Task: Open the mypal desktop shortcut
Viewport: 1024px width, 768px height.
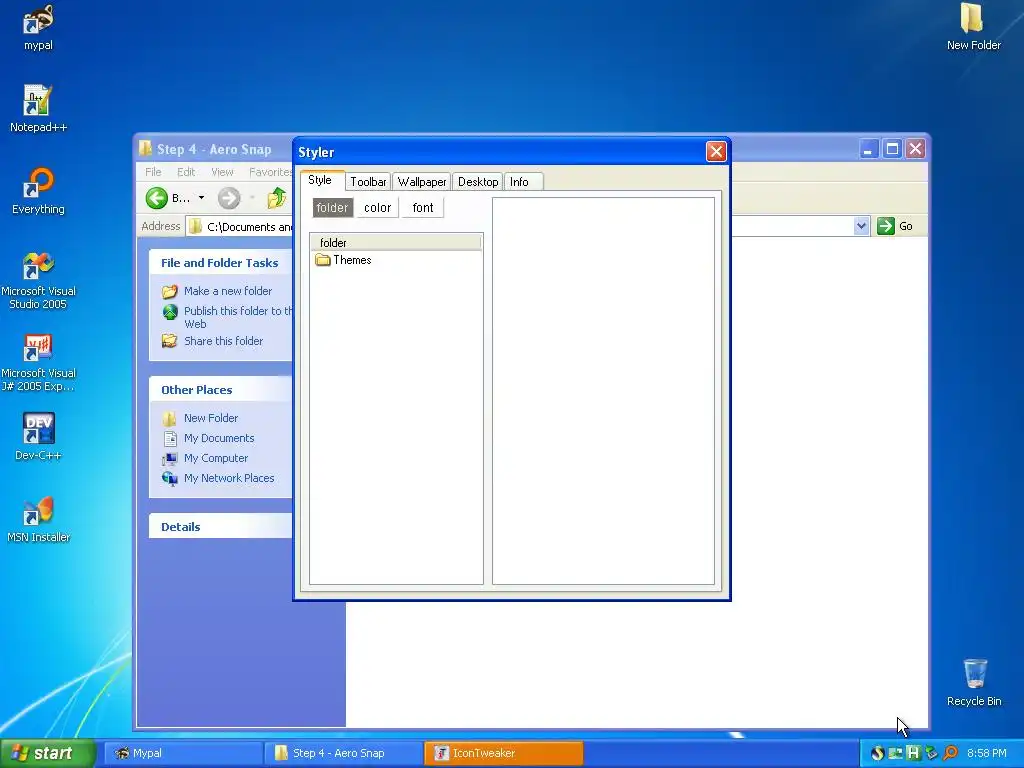Action: coord(38,27)
